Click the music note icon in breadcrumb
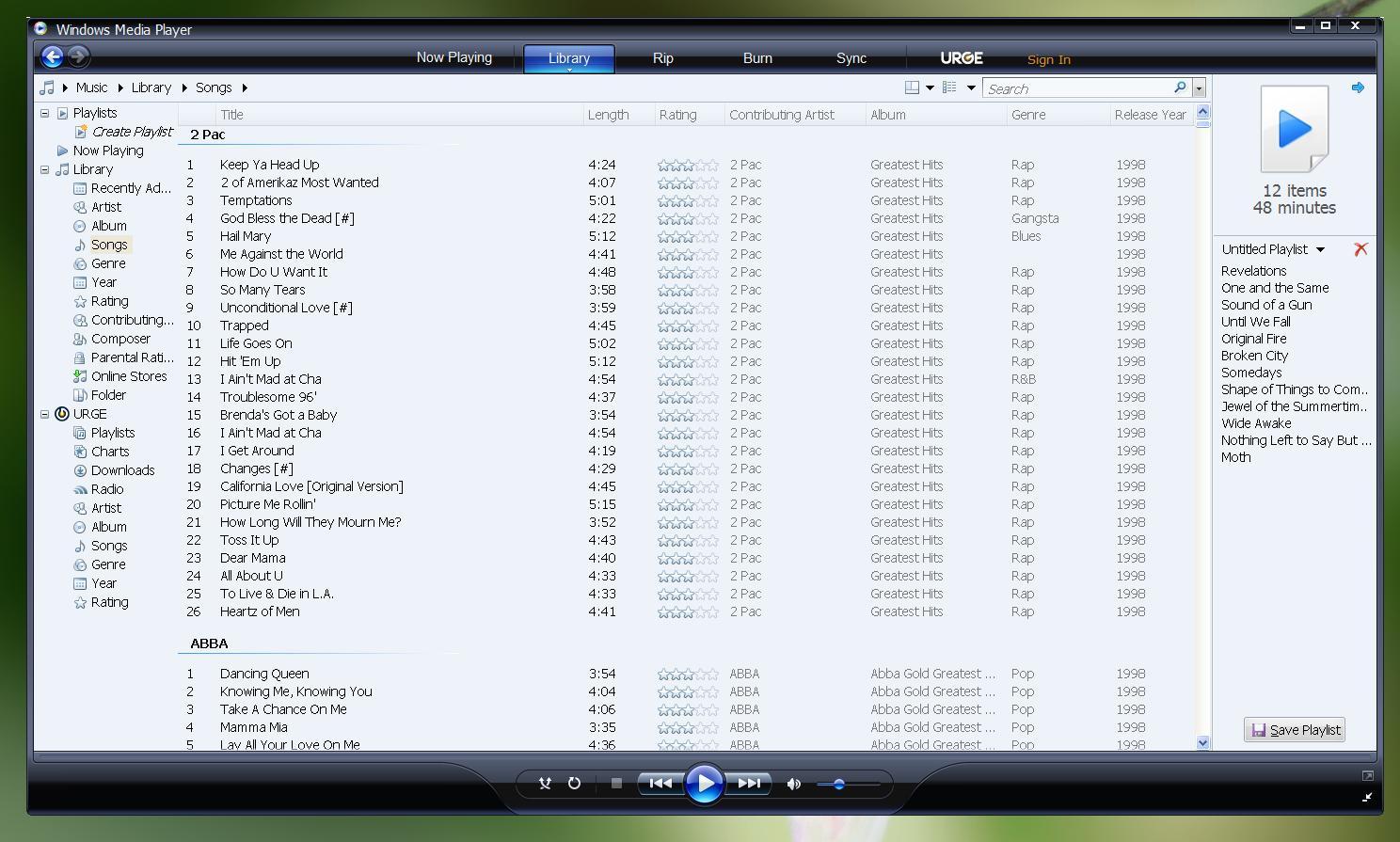 pyautogui.click(x=47, y=87)
